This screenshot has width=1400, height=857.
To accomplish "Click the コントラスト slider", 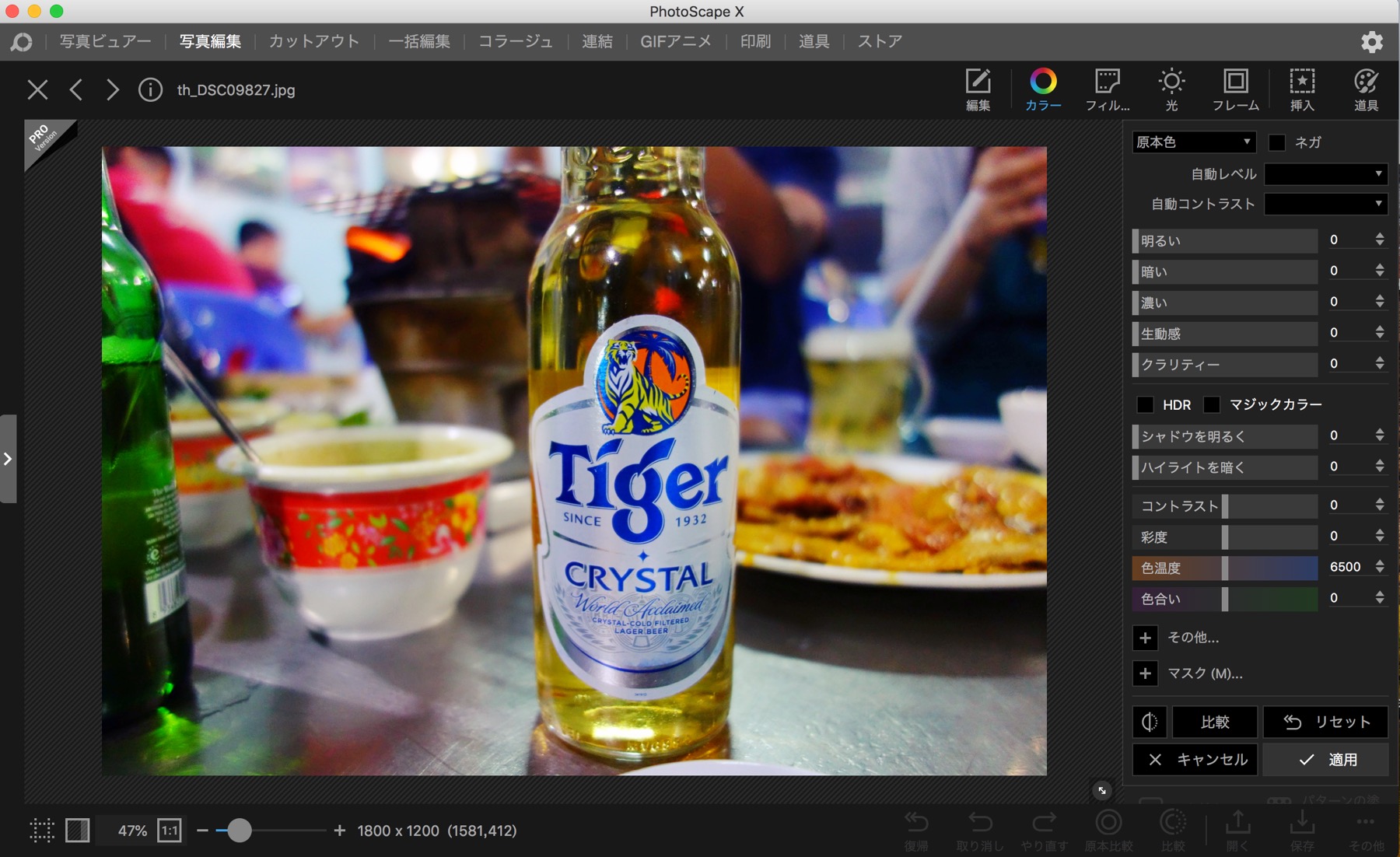I will tap(1225, 505).
